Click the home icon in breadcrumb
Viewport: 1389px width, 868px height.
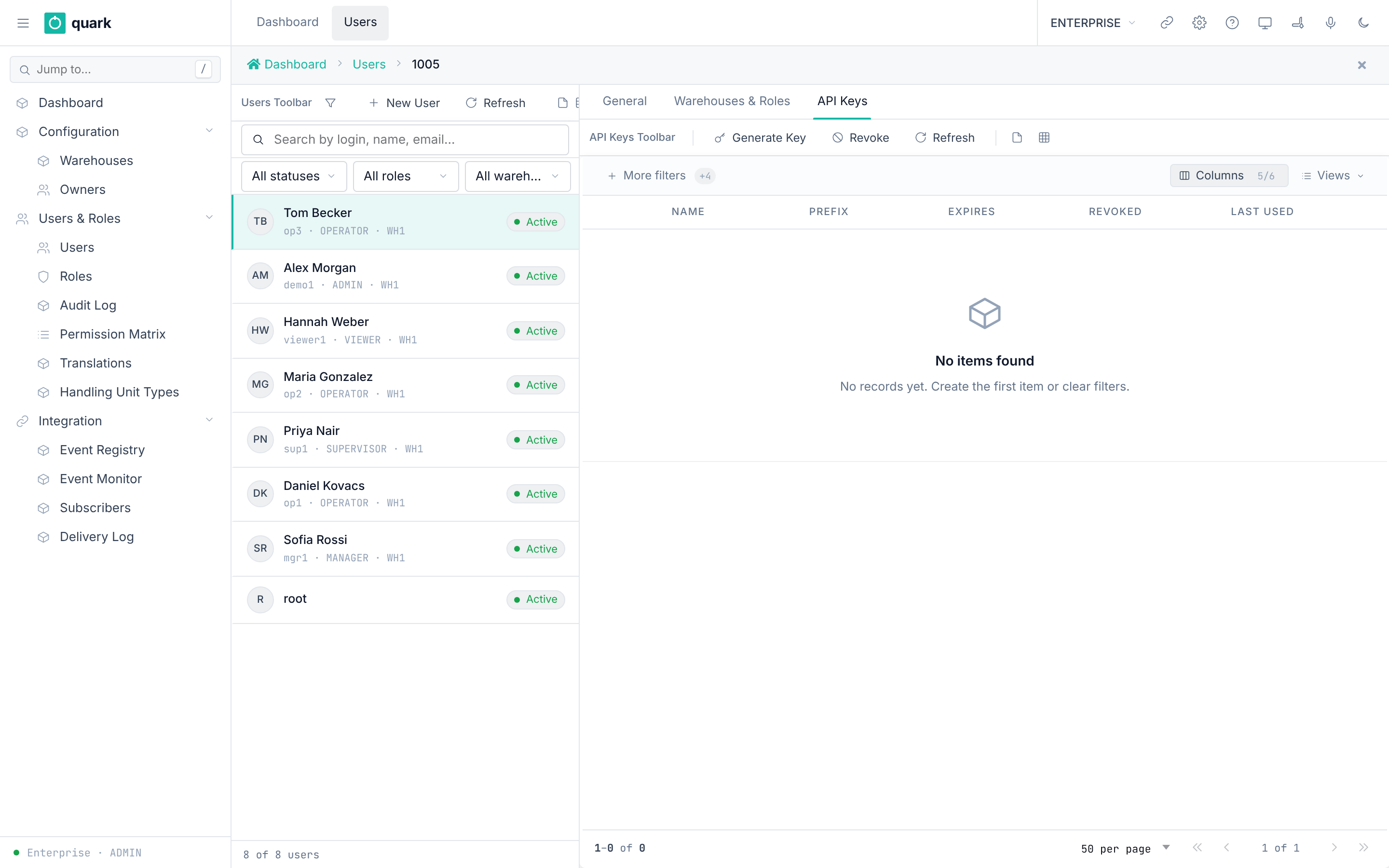click(253, 64)
